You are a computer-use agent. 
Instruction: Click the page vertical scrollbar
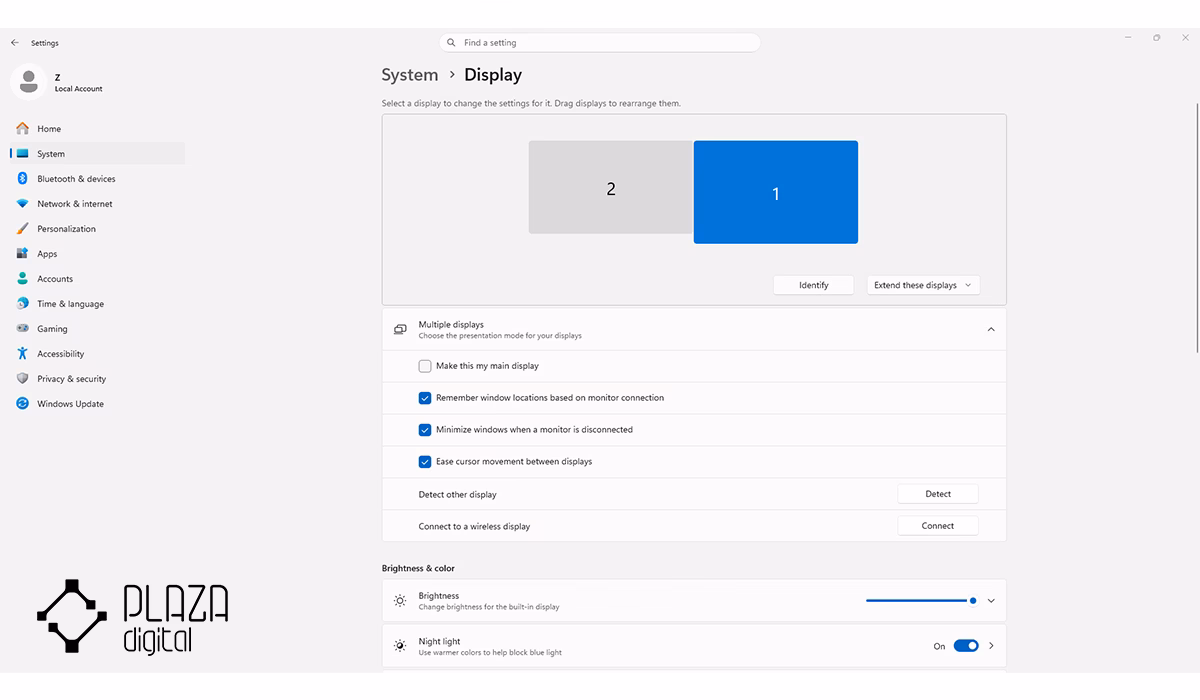click(x=1196, y=227)
